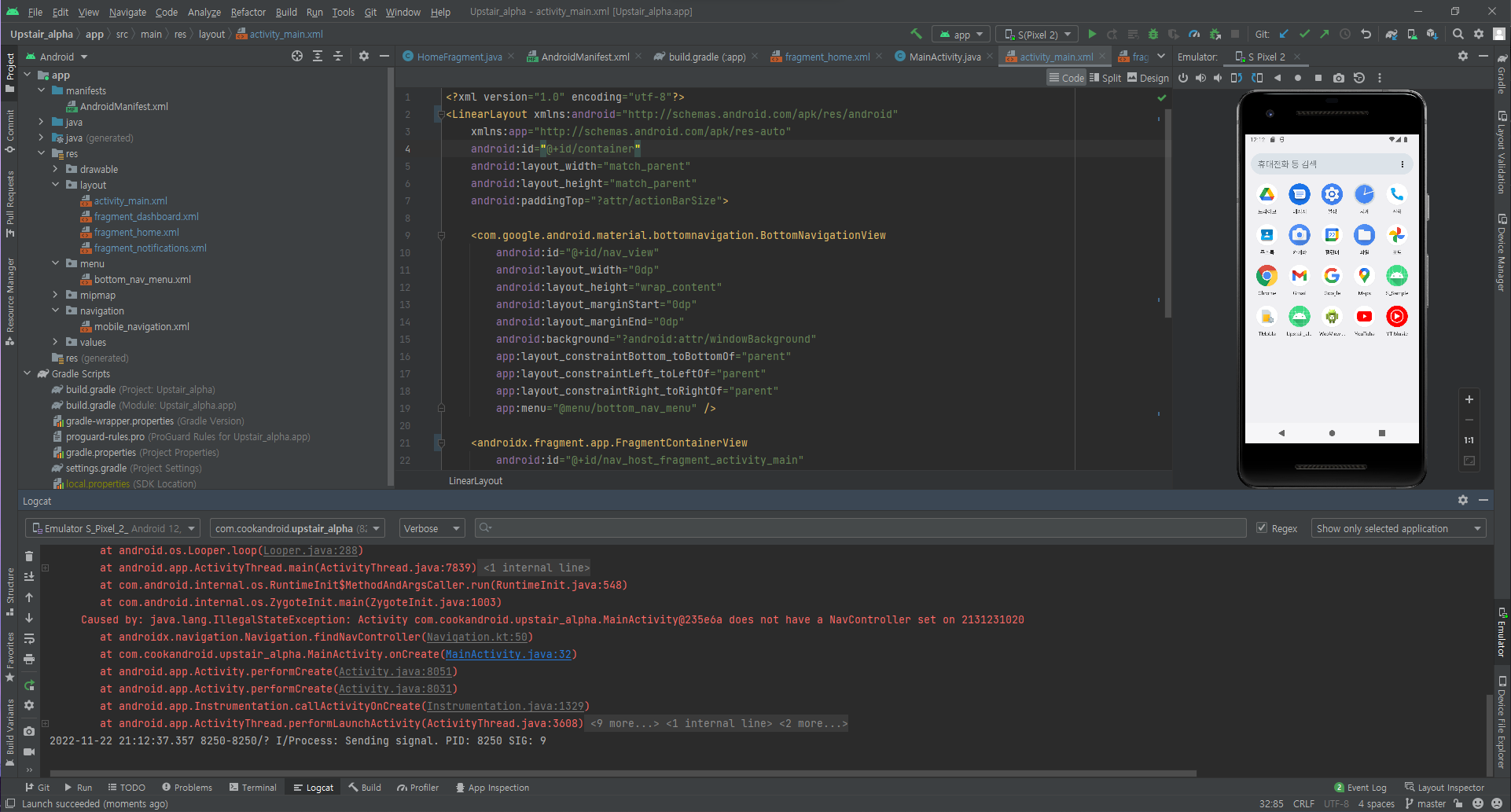
Task: Open fragment_home.xml in the project tree
Action: tap(136, 232)
